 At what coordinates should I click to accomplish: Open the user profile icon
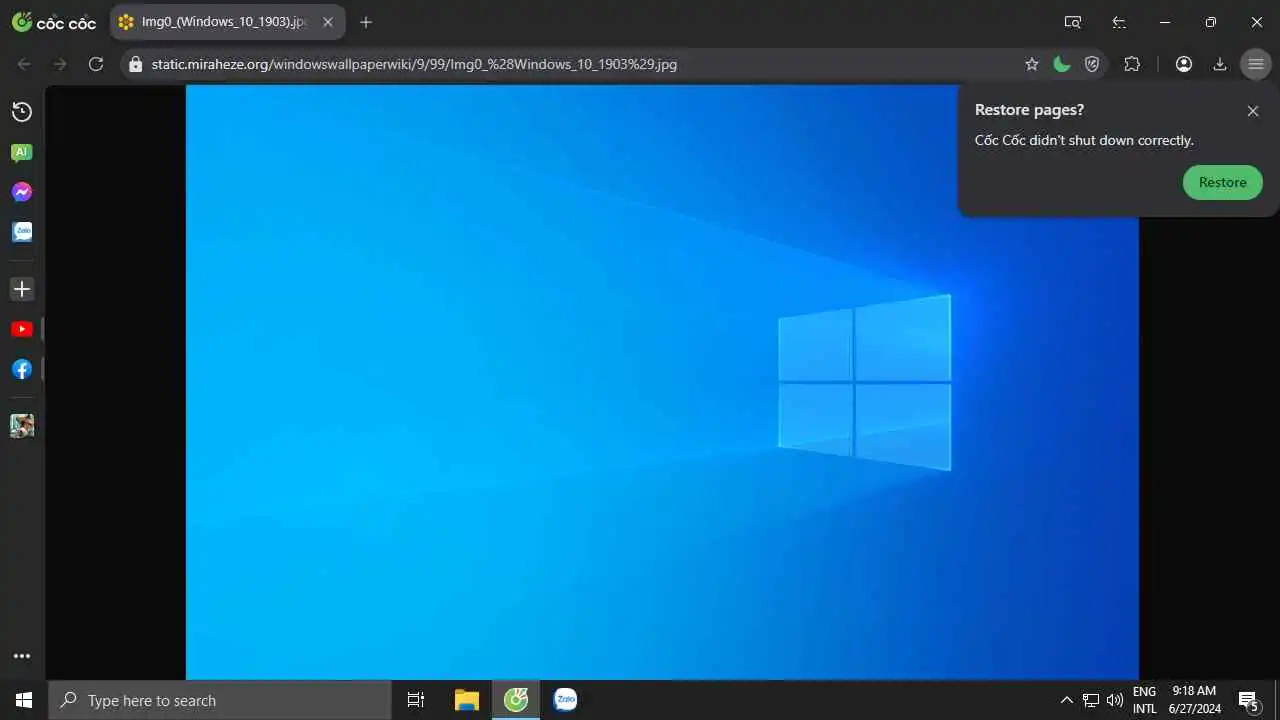click(x=1184, y=64)
